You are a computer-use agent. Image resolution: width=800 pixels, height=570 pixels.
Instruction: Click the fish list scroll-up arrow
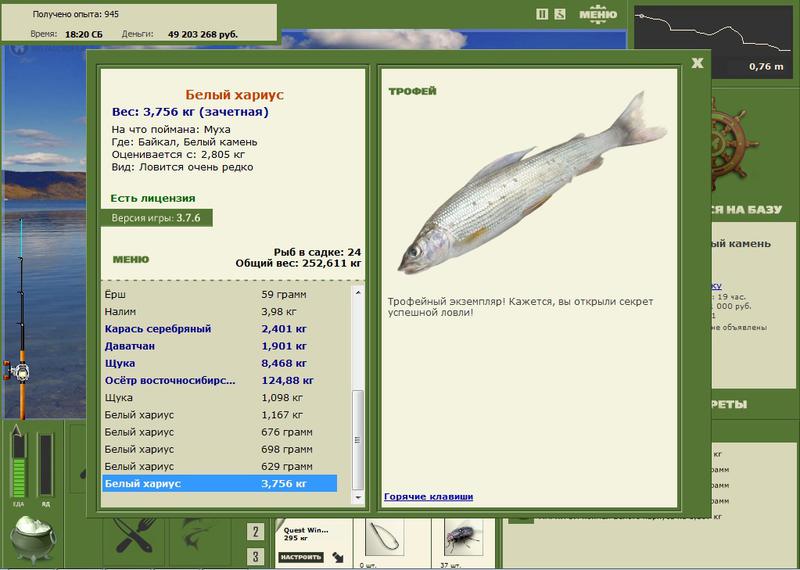358,292
